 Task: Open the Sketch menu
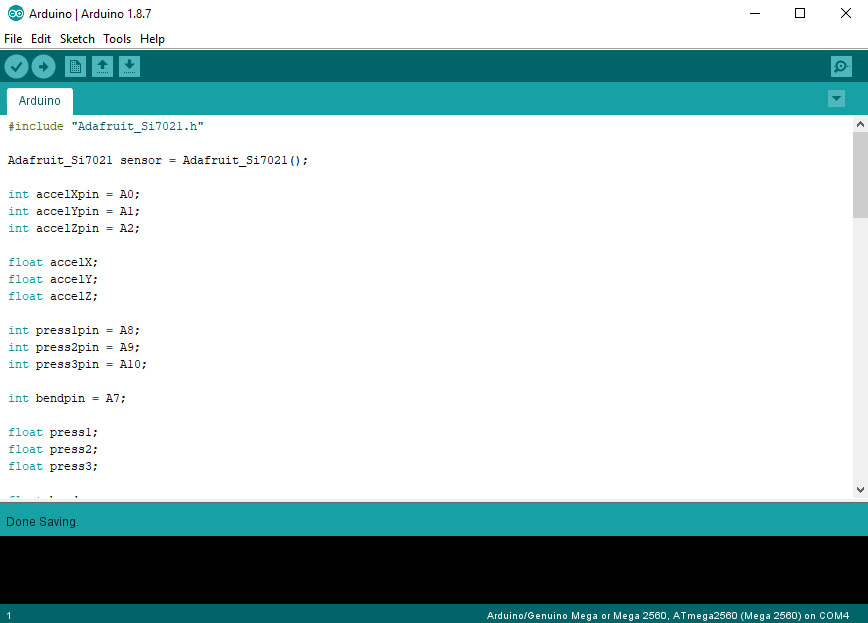pos(77,39)
